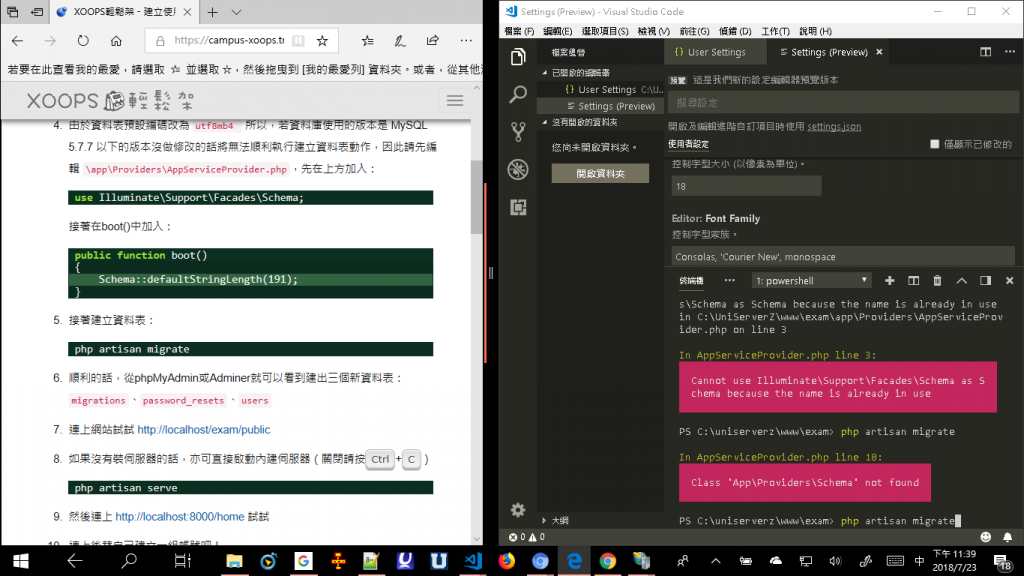Add web notes with the pen icon in Edge
Image resolution: width=1024 pixels, height=576 pixels.
(400, 40)
